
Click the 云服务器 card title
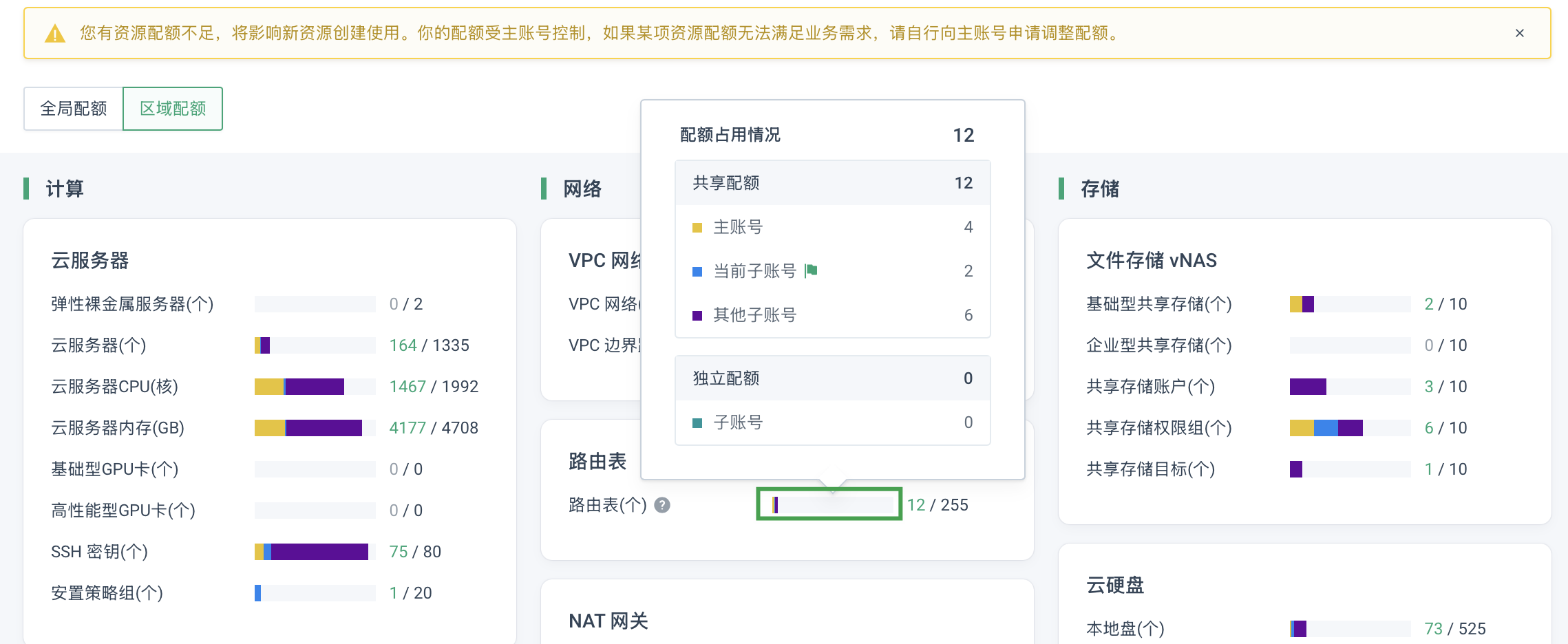89,261
